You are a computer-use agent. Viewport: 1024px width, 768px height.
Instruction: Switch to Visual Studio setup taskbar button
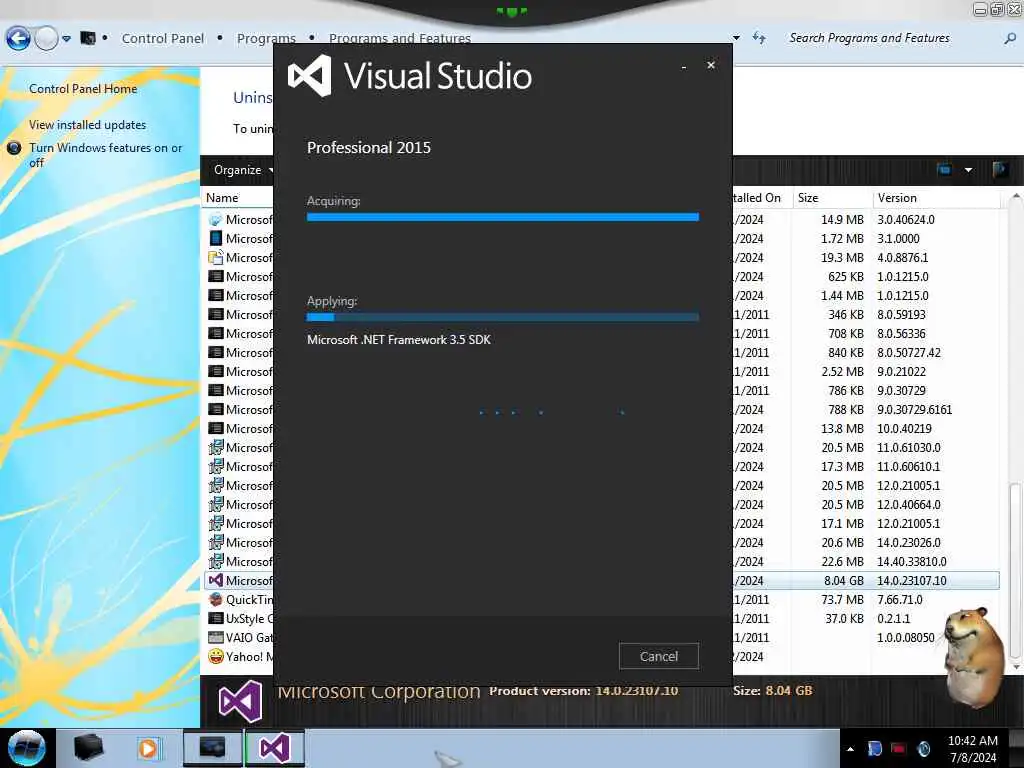click(274, 748)
